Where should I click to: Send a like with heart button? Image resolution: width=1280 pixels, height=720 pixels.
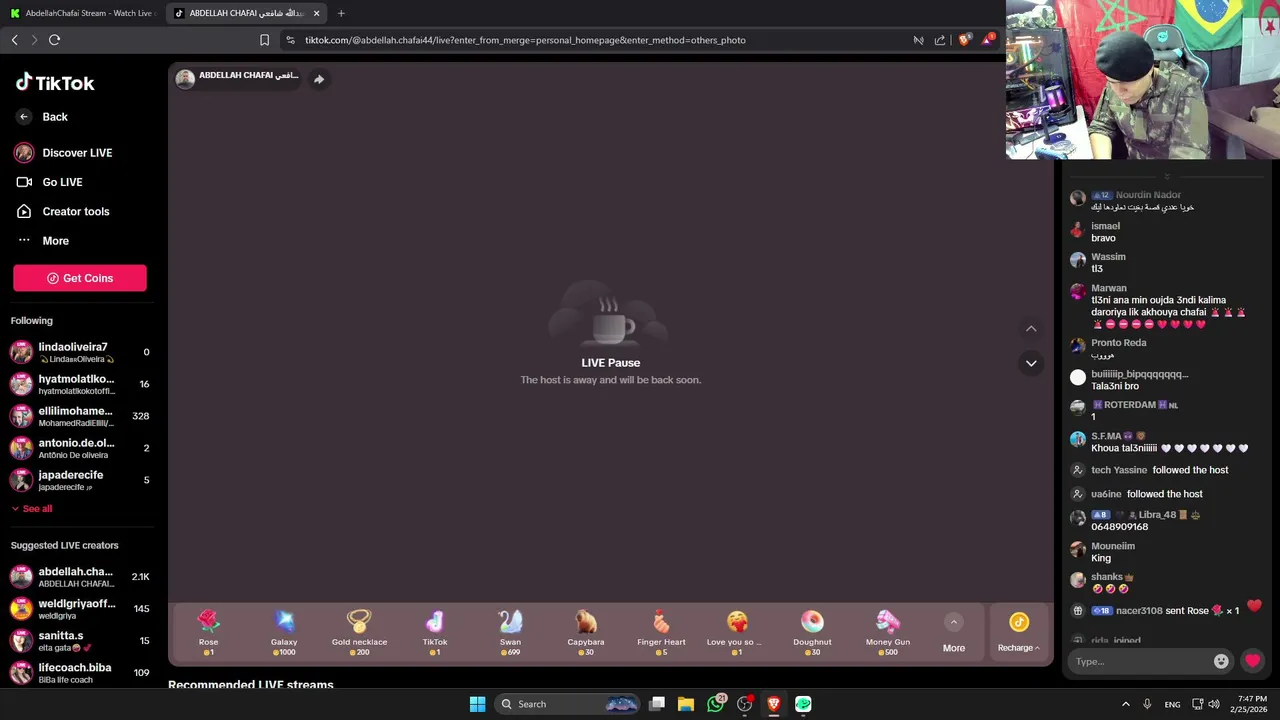[x=1252, y=661]
